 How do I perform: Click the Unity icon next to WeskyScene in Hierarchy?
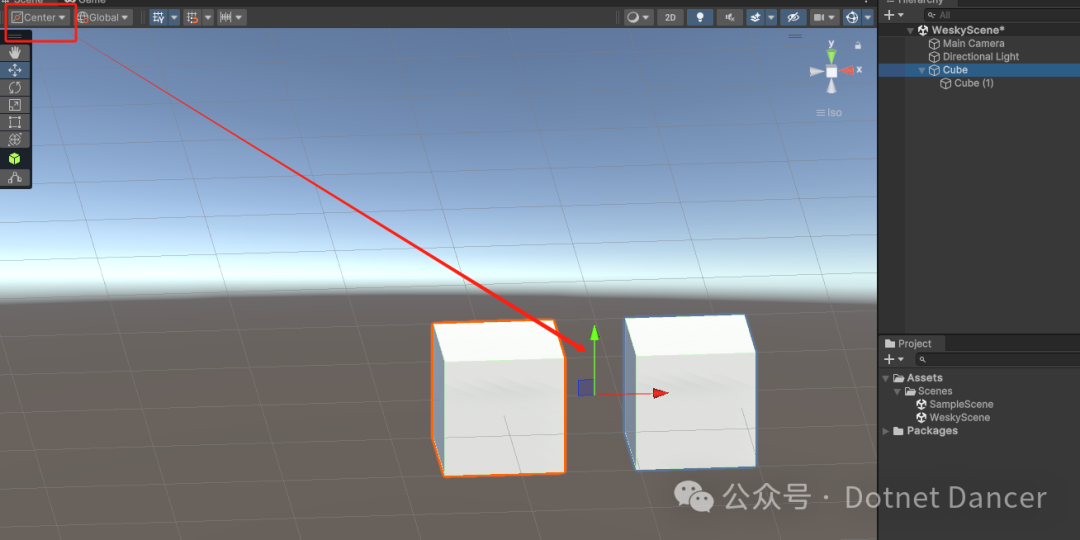coord(923,30)
